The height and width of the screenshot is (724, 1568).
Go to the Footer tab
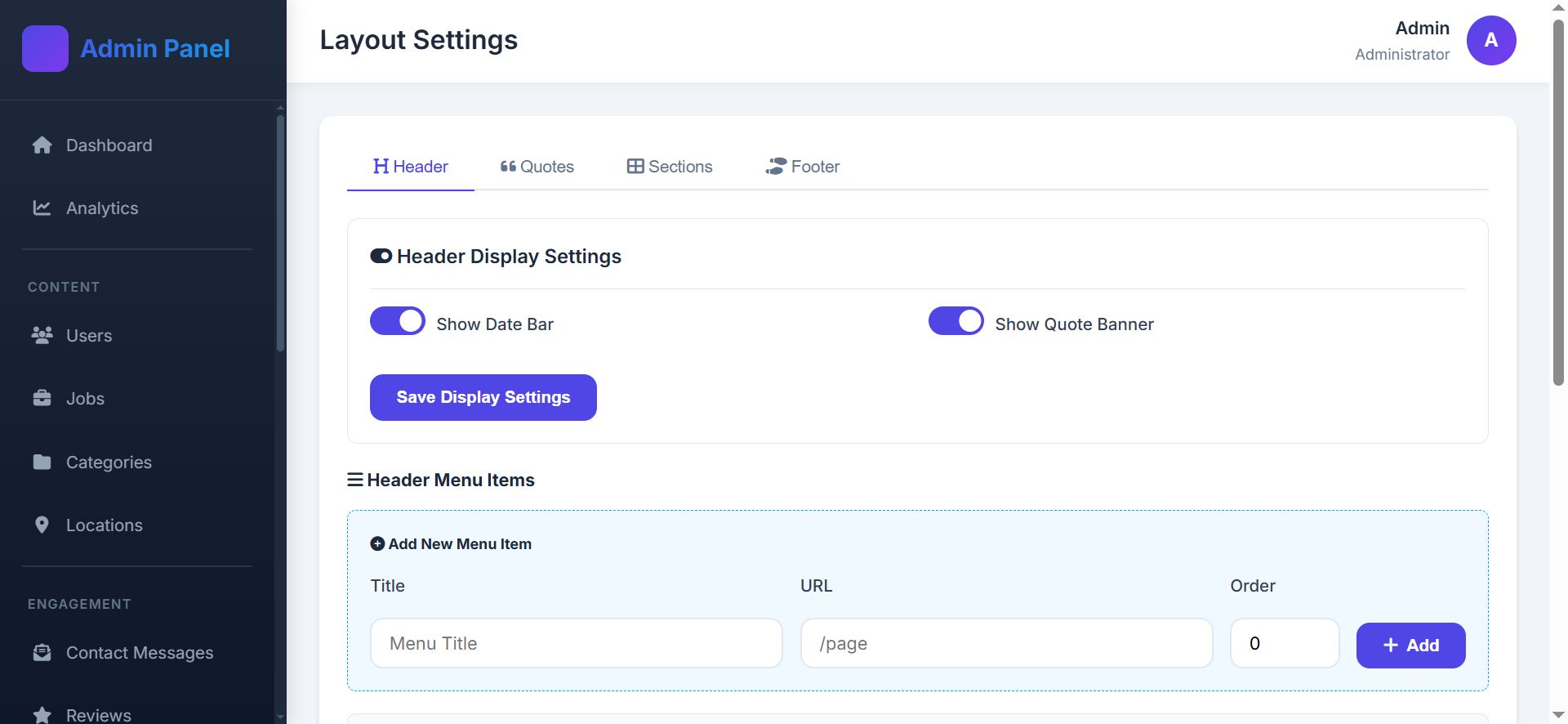tap(802, 167)
